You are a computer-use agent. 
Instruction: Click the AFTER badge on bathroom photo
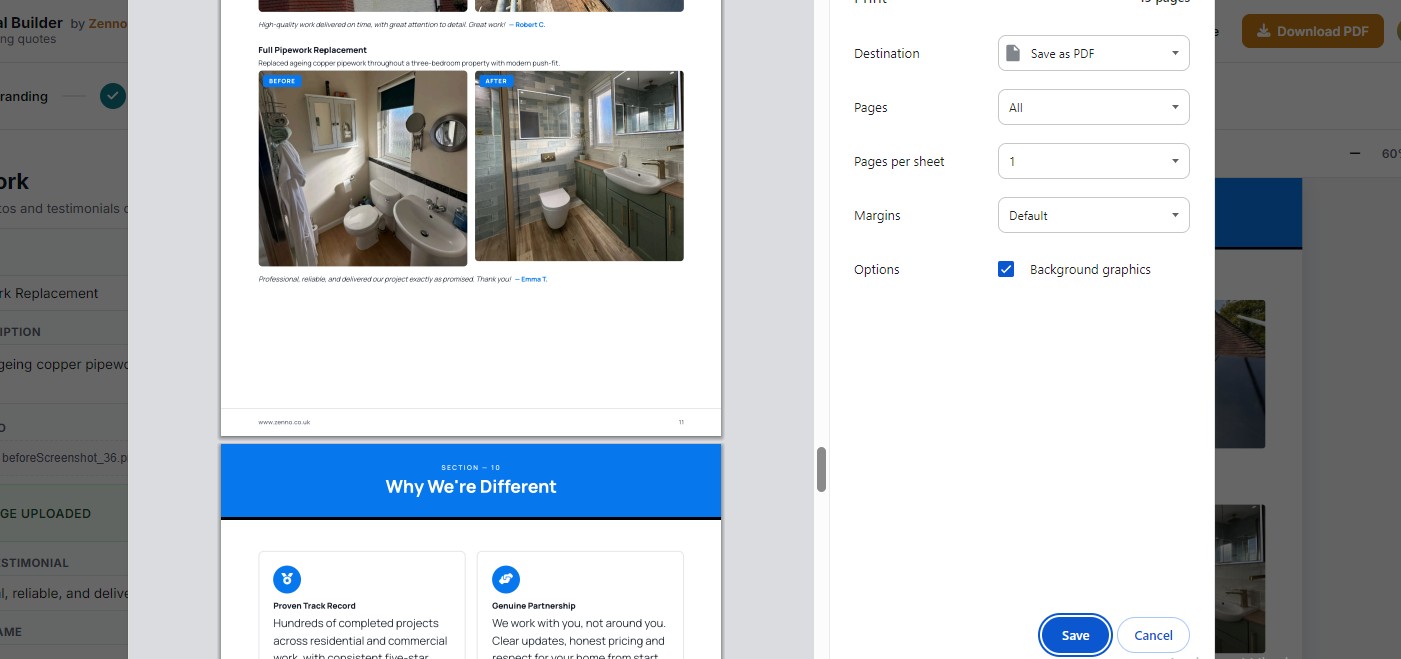(496, 81)
